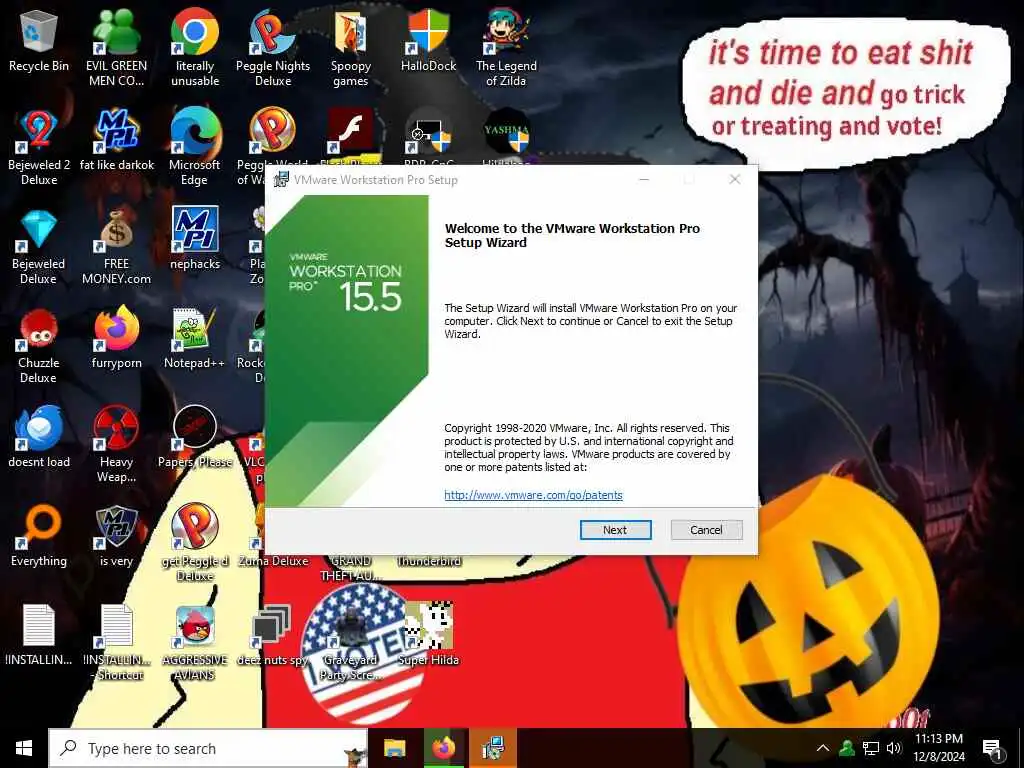This screenshot has height=768, width=1024.
Task: Select EVIL GREEN MEN CO desktop icon
Action: tap(116, 47)
